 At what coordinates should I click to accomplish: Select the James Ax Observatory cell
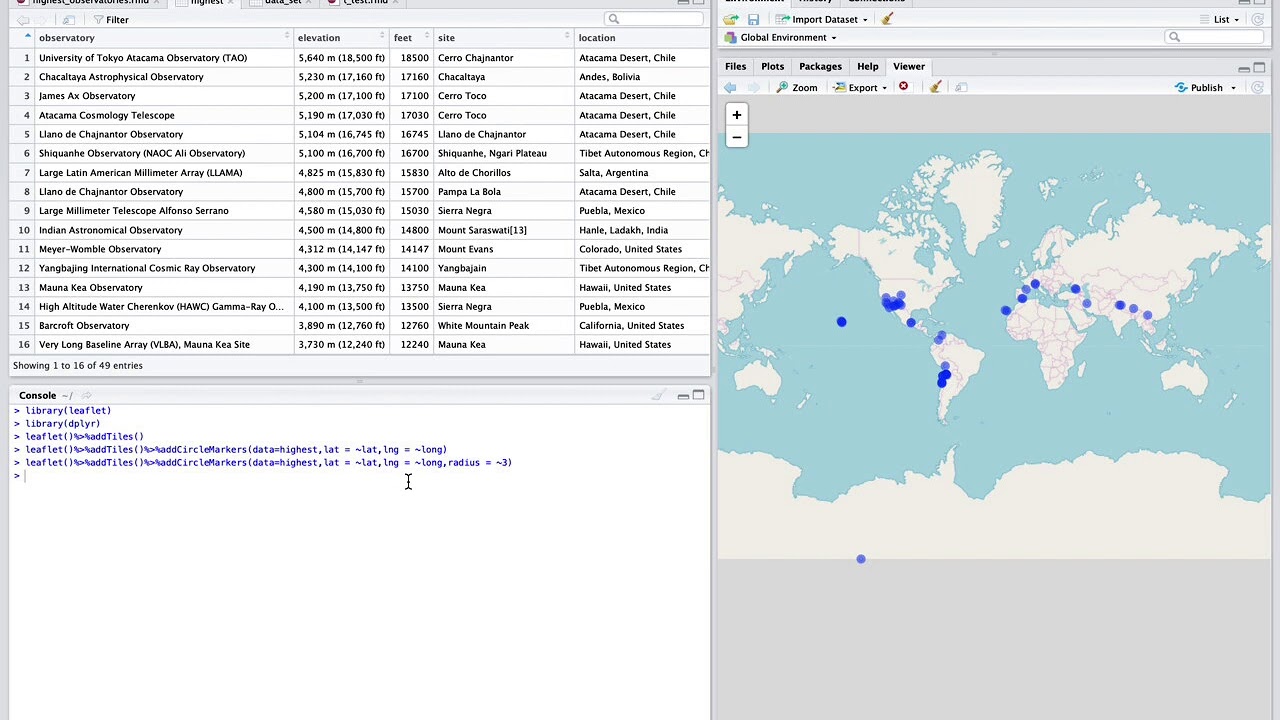[x=164, y=96]
